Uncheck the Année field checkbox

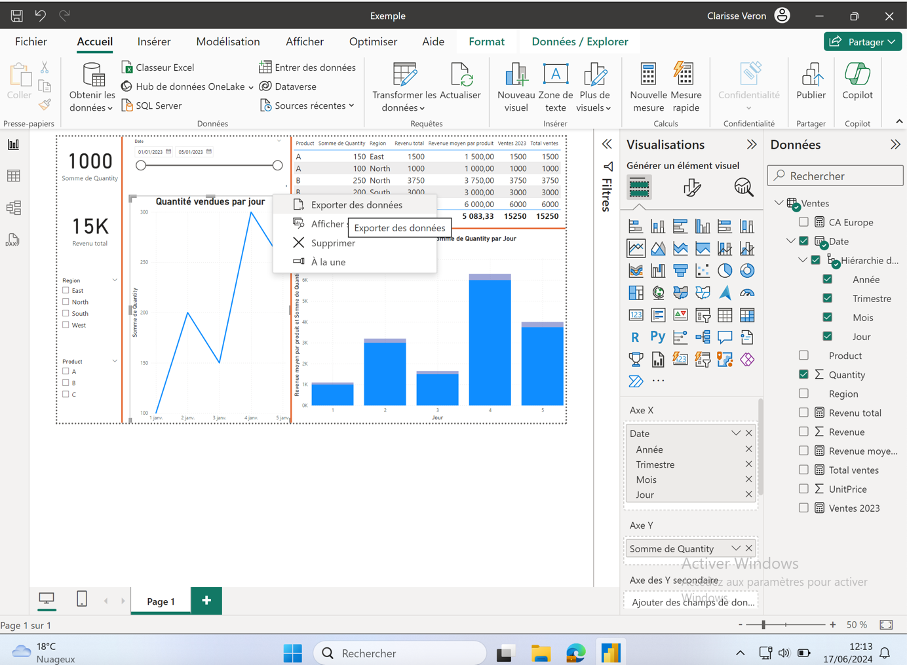pyautogui.click(x=828, y=279)
